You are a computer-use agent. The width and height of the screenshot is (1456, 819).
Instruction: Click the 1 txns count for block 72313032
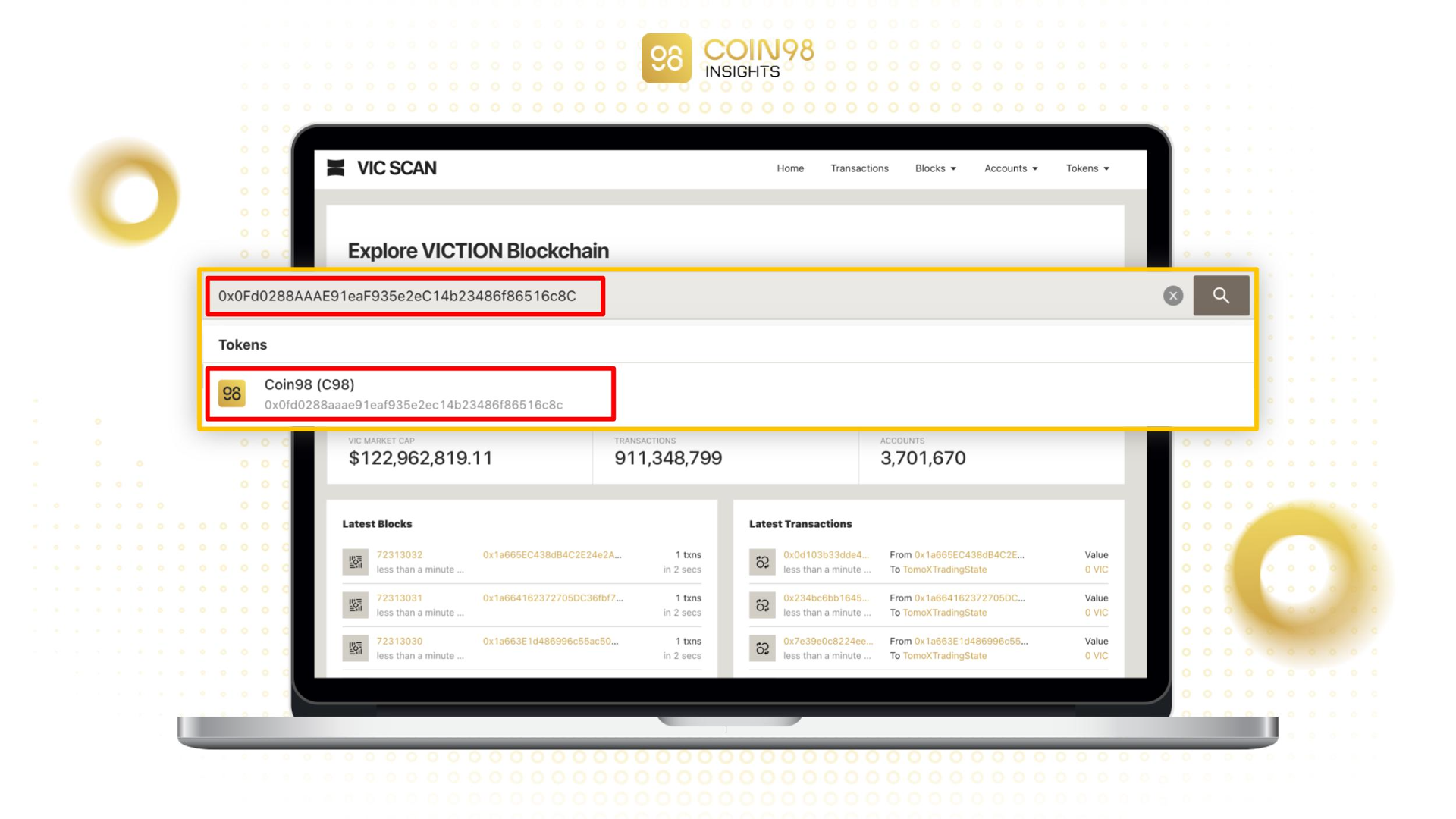pos(688,555)
